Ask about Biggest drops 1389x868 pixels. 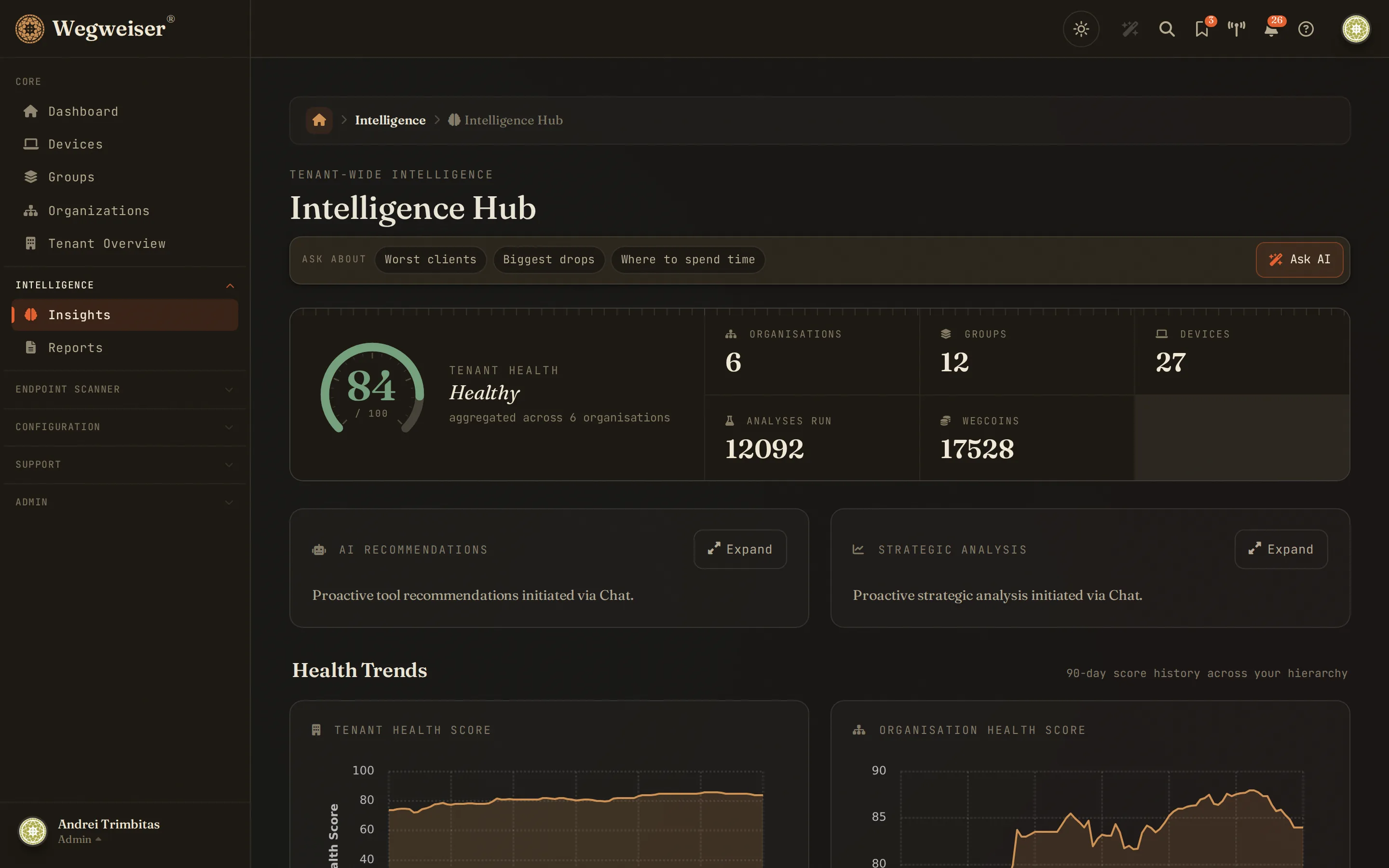coord(549,259)
